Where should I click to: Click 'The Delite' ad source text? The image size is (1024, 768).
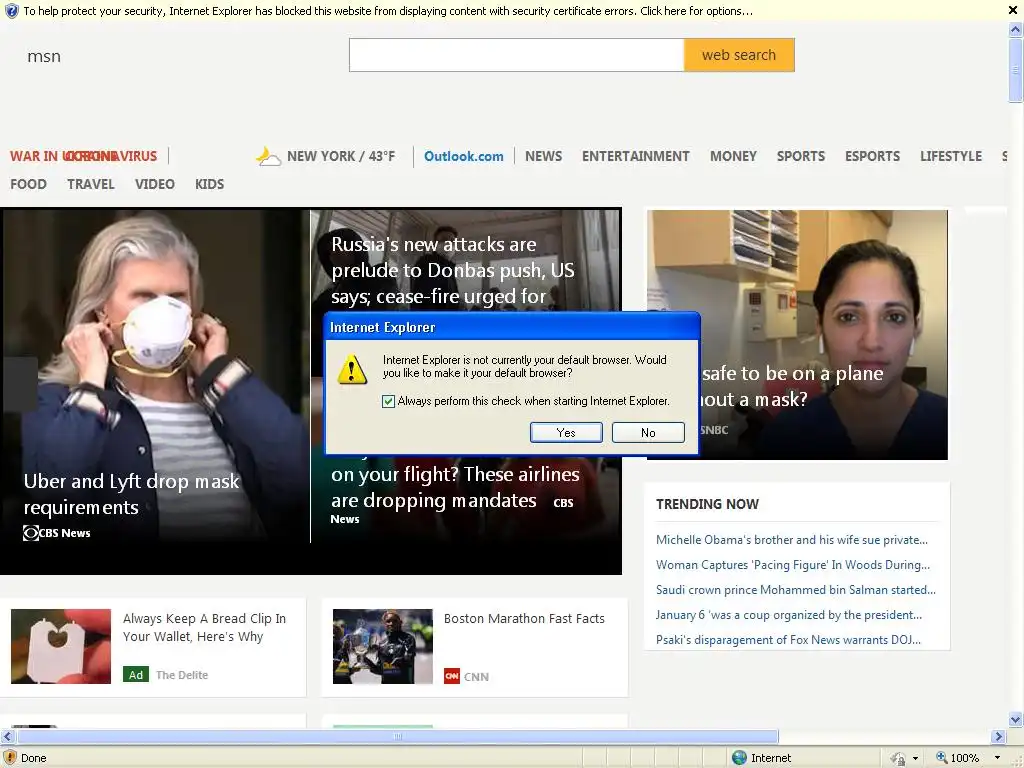point(182,675)
